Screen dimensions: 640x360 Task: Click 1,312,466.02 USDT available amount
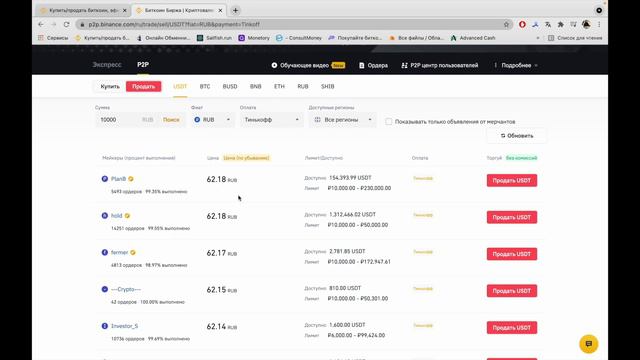tap(352, 214)
